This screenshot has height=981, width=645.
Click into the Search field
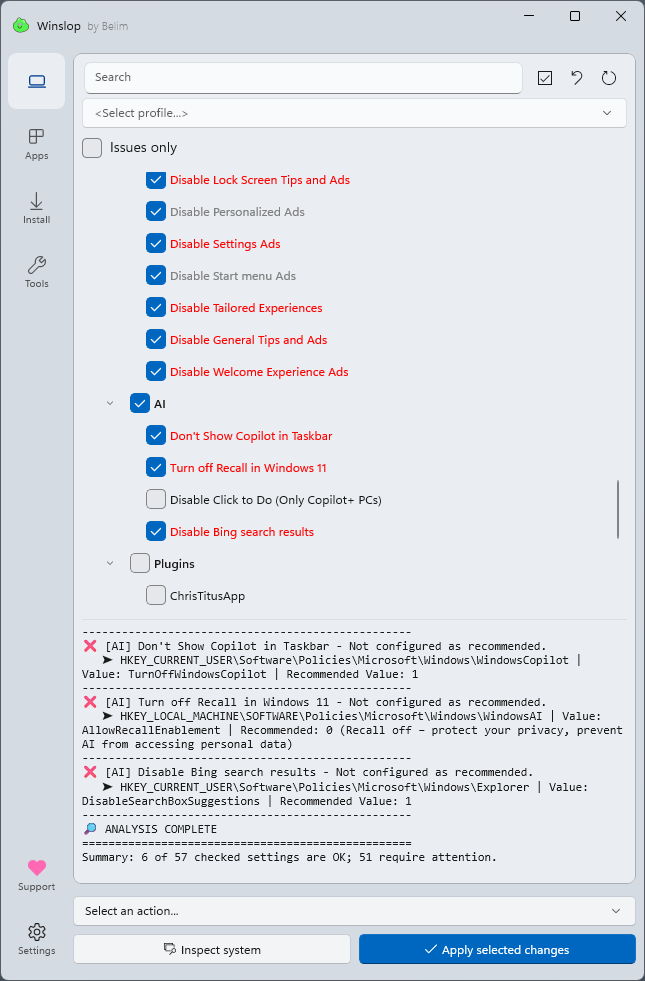point(300,77)
